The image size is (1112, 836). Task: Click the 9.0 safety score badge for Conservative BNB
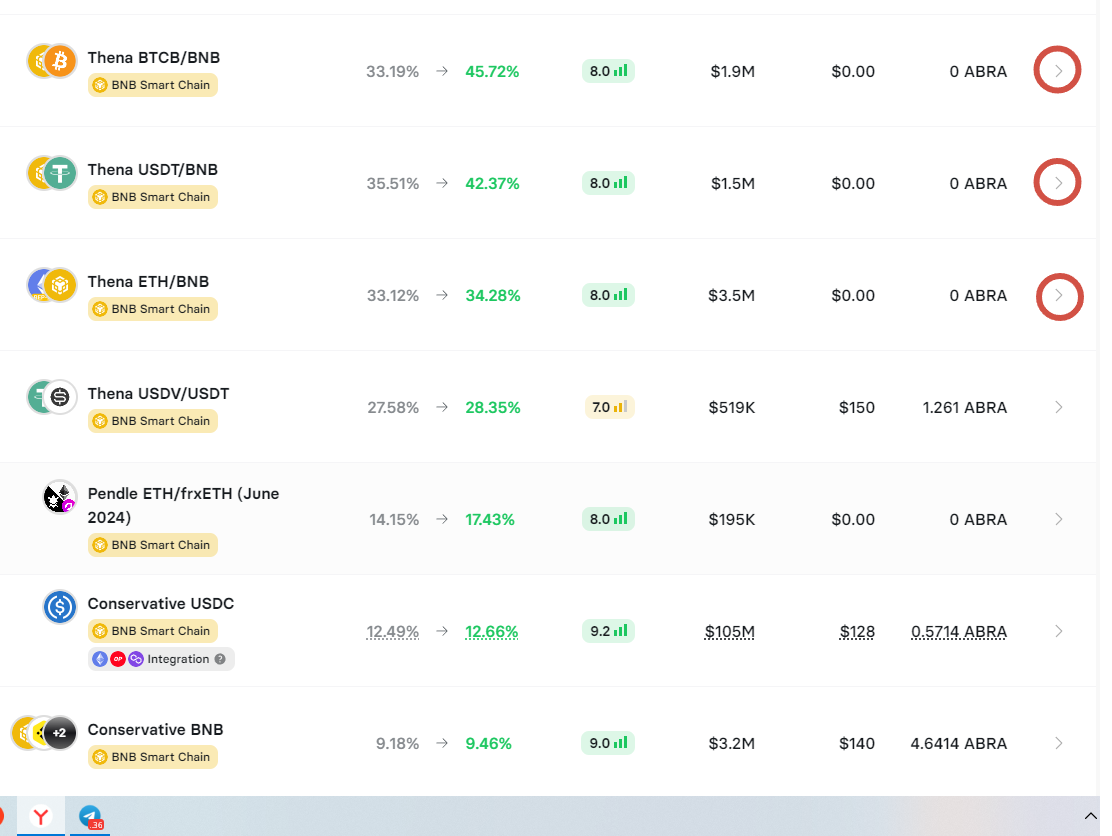tap(608, 743)
